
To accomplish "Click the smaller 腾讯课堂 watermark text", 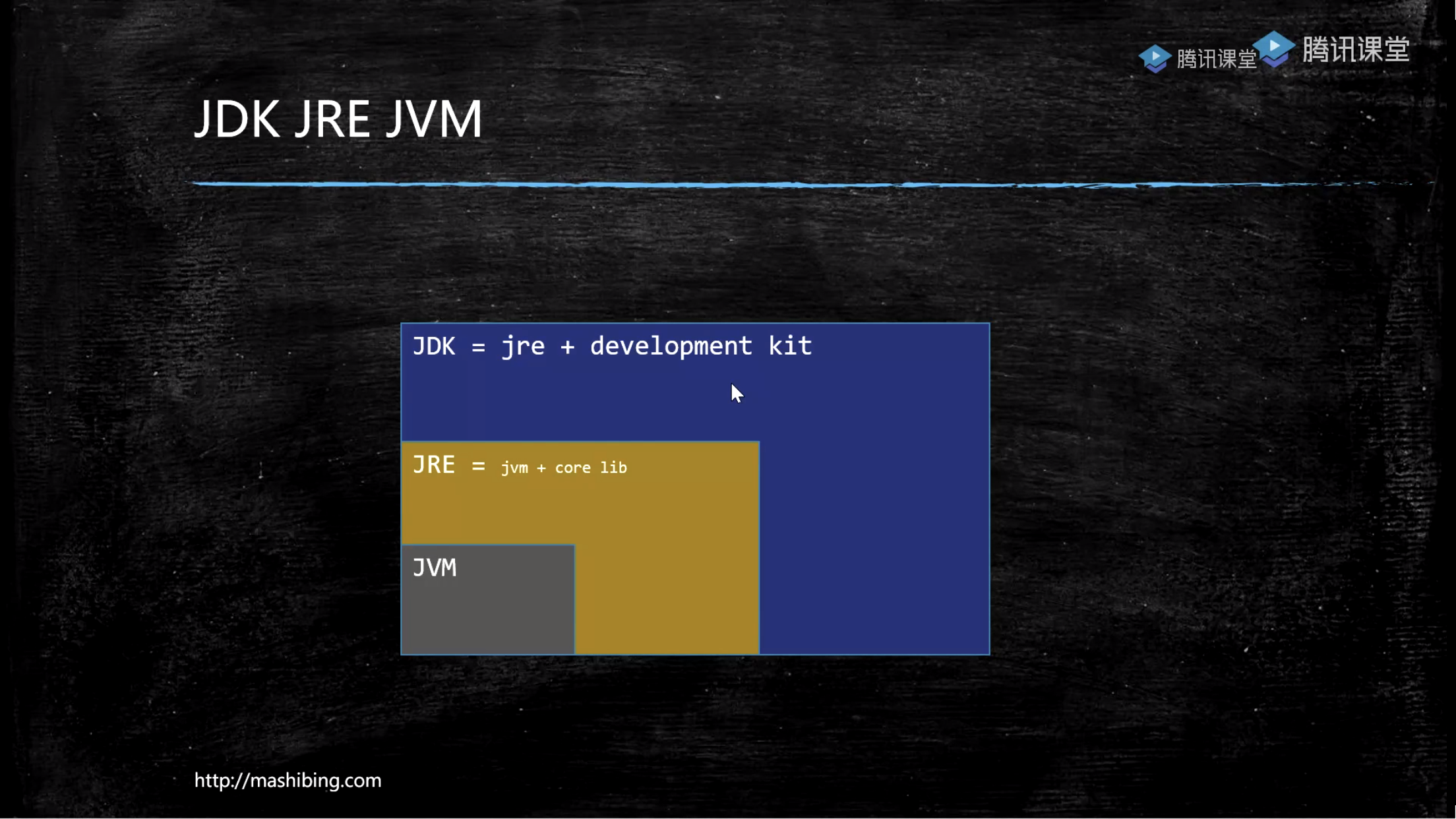I will (1216, 59).
